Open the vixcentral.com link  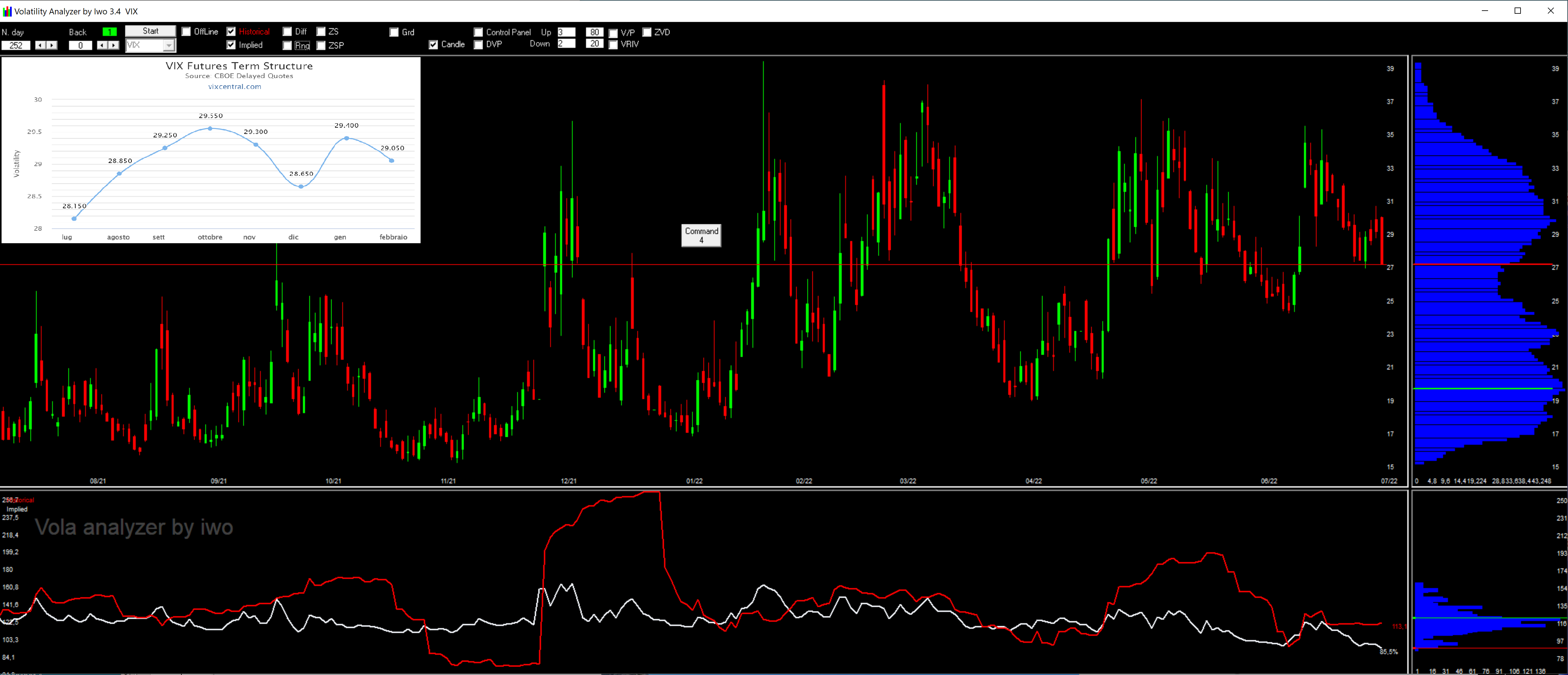click(234, 86)
